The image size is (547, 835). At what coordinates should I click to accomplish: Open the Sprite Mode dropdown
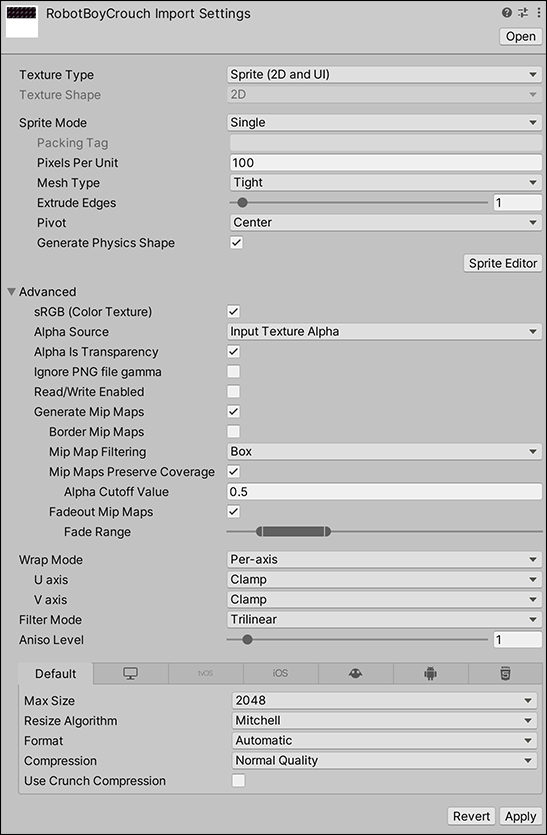(384, 122)
